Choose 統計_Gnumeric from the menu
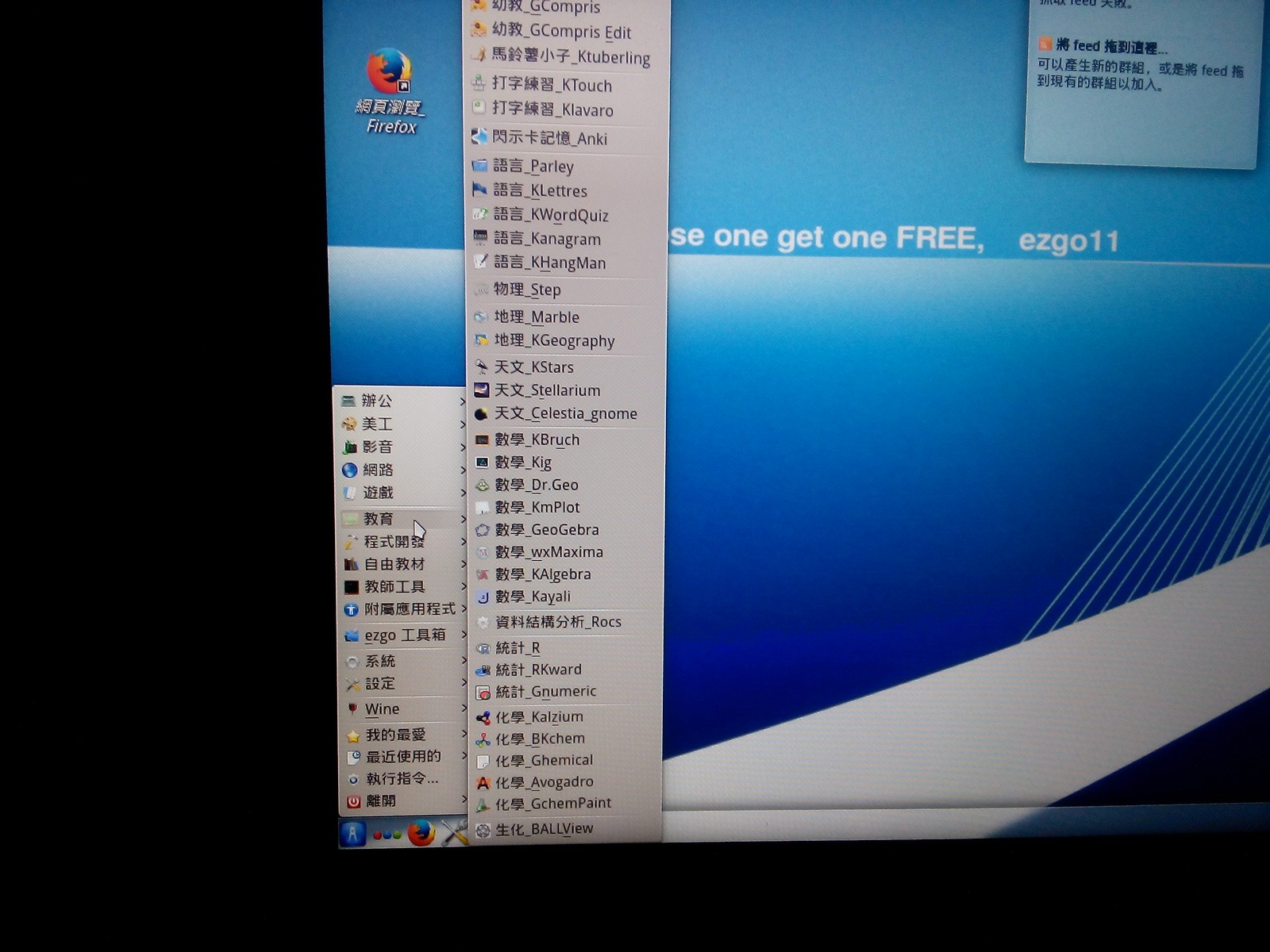 [x=546, y=692]
